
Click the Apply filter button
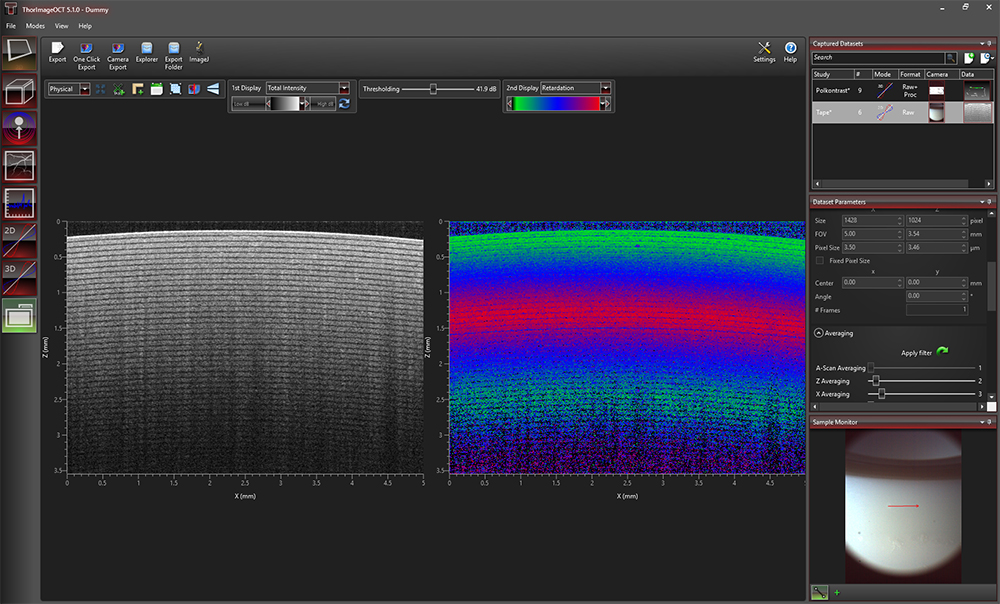tap(941, 352)
